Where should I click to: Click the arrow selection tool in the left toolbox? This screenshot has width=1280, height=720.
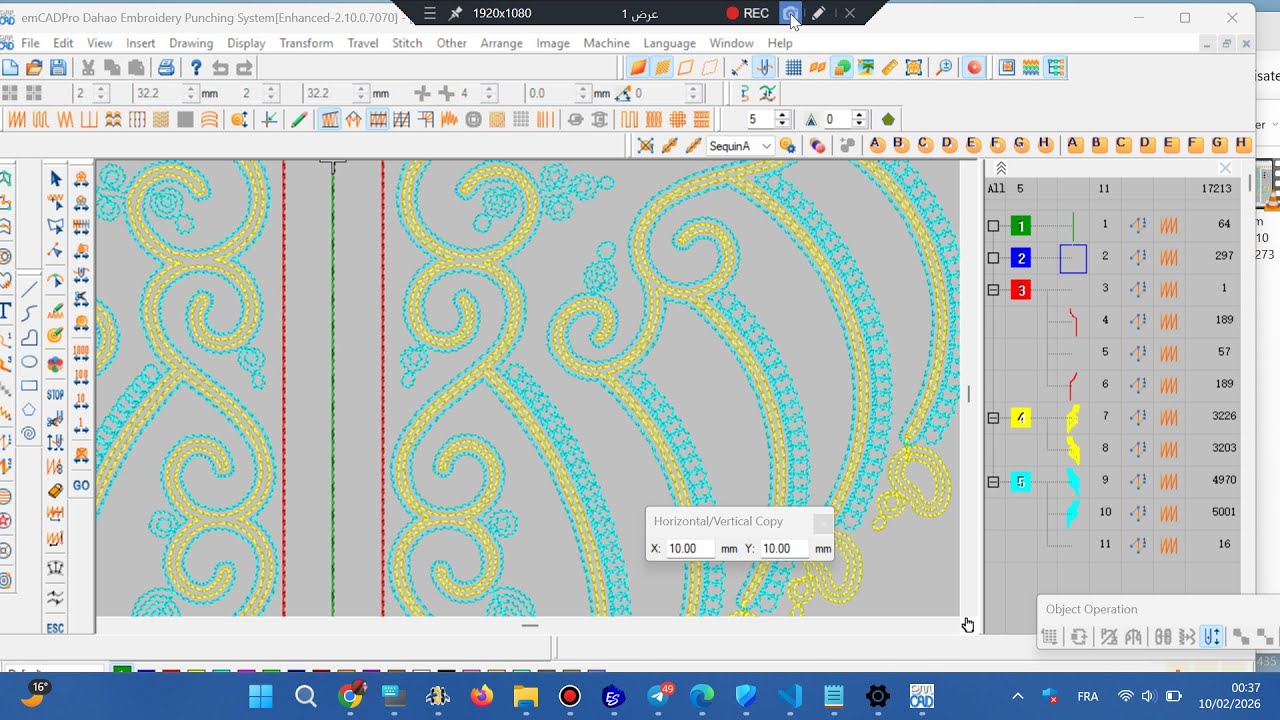click(55, 178)
